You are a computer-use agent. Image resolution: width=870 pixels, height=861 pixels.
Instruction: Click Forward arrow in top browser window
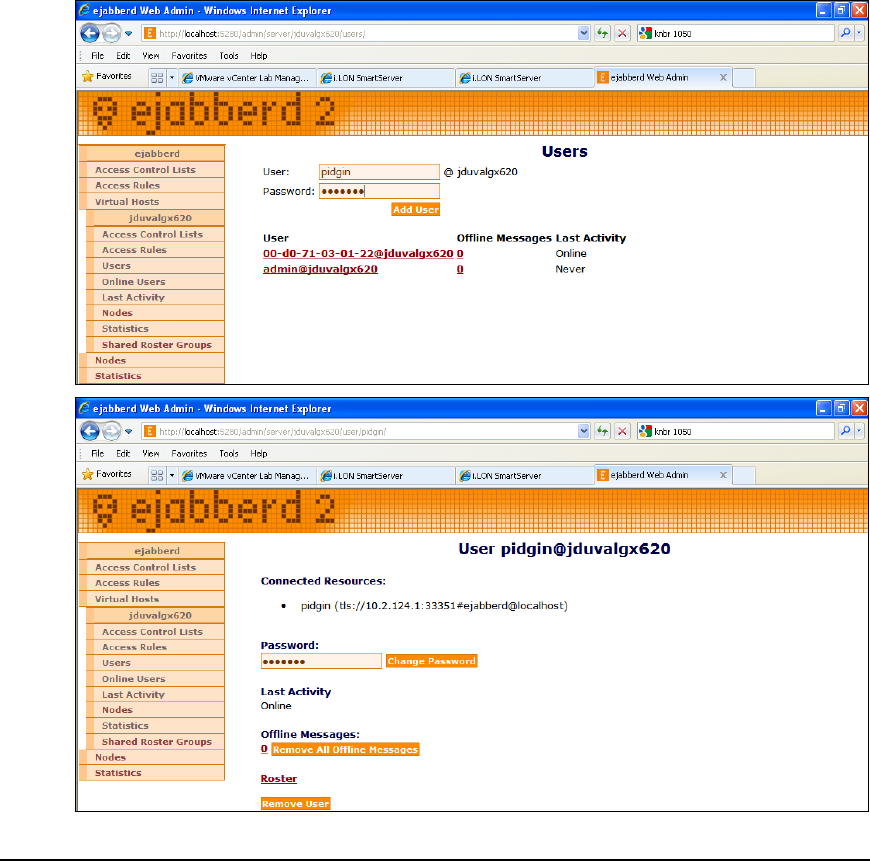pos(112,33)
